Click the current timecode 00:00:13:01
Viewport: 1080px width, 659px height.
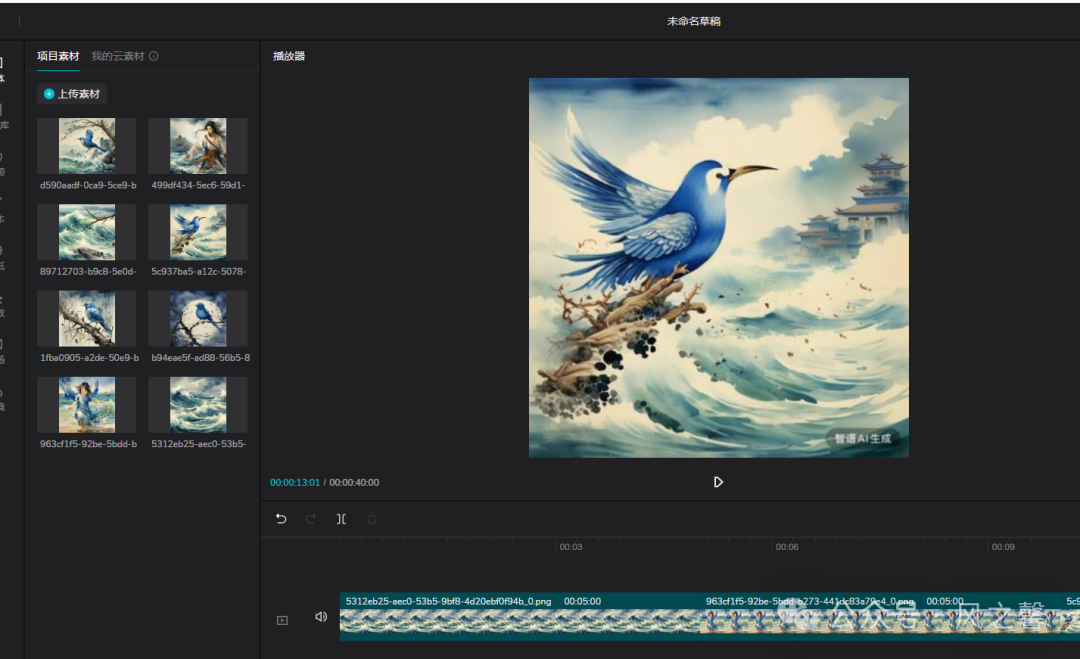(x=295, y=483)
